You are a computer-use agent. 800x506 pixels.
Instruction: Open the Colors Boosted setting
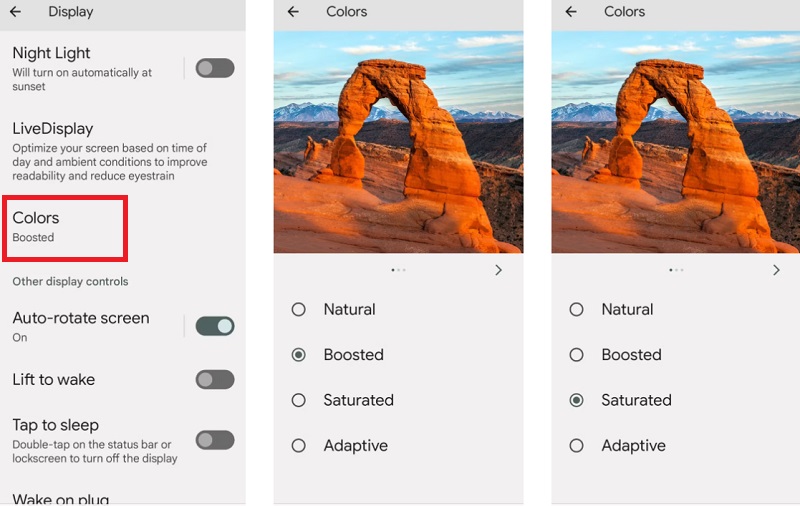pos(65,228)
